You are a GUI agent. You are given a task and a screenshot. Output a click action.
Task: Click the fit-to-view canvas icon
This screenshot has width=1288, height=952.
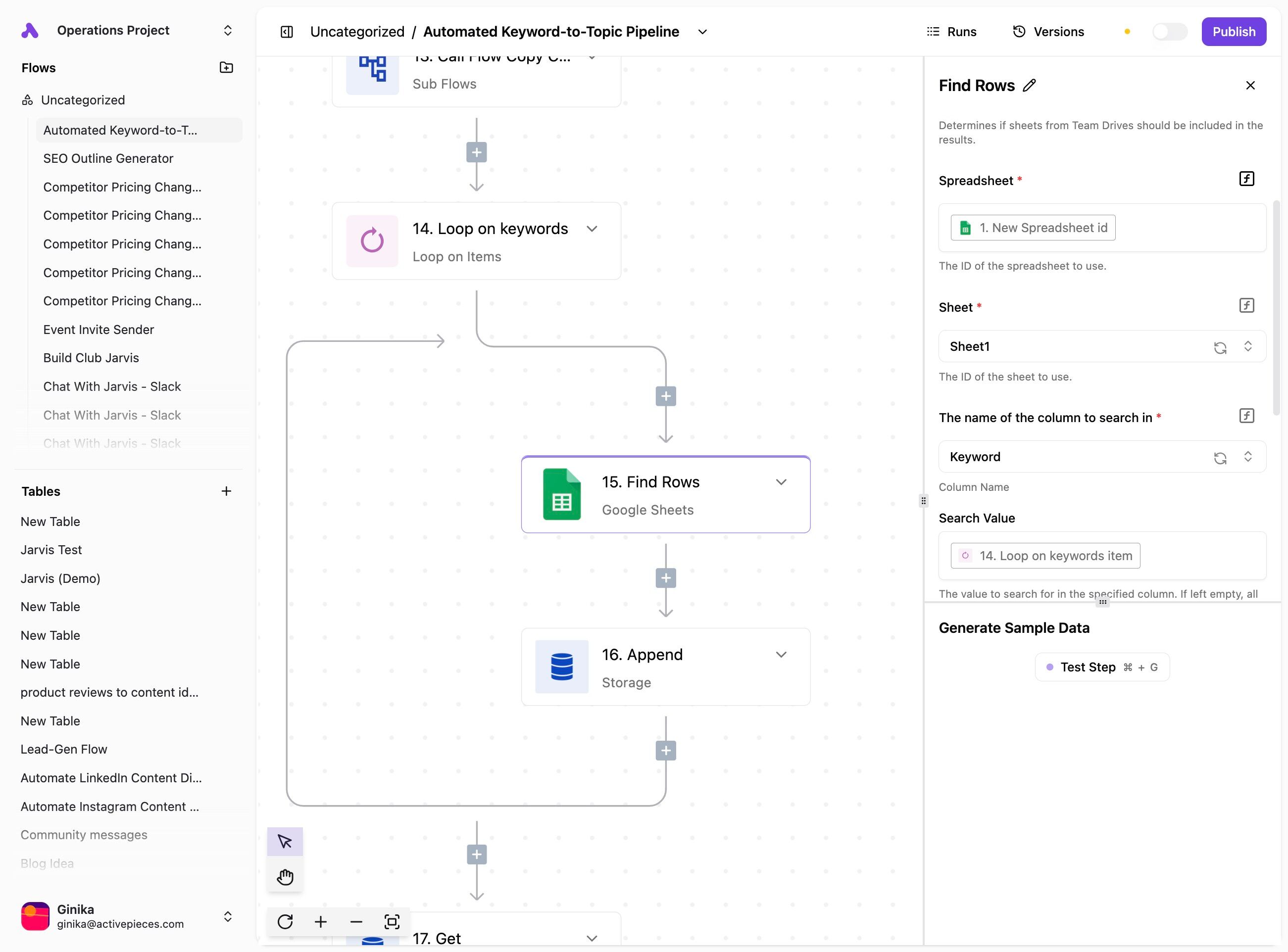(392, 921)
